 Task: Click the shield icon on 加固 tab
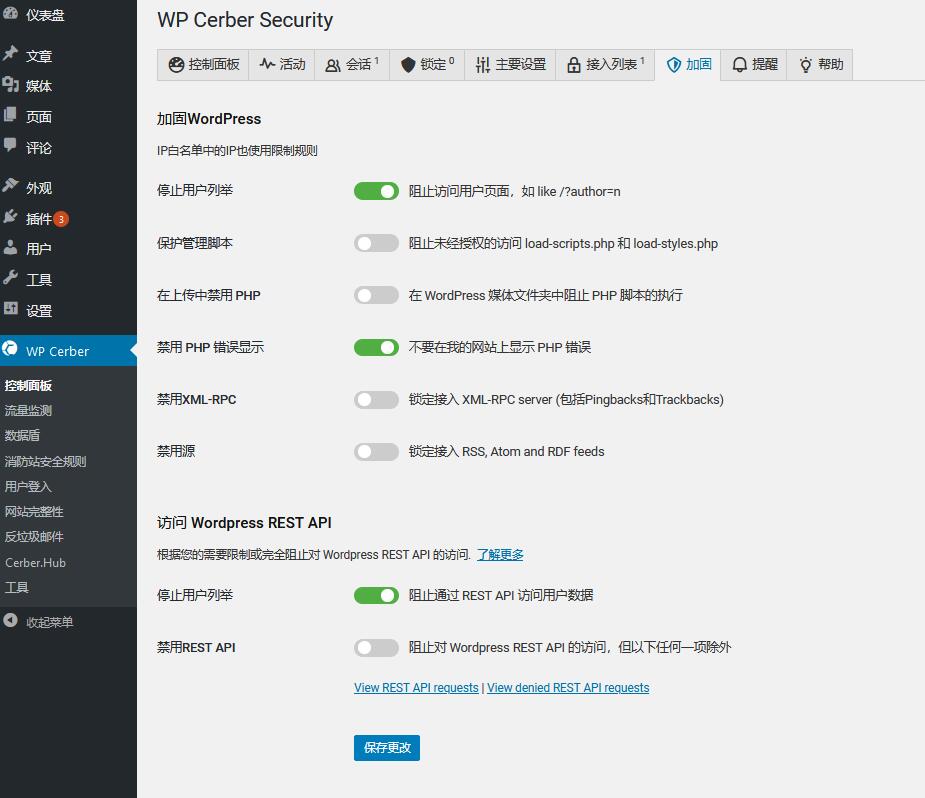(x=674, y=65)
